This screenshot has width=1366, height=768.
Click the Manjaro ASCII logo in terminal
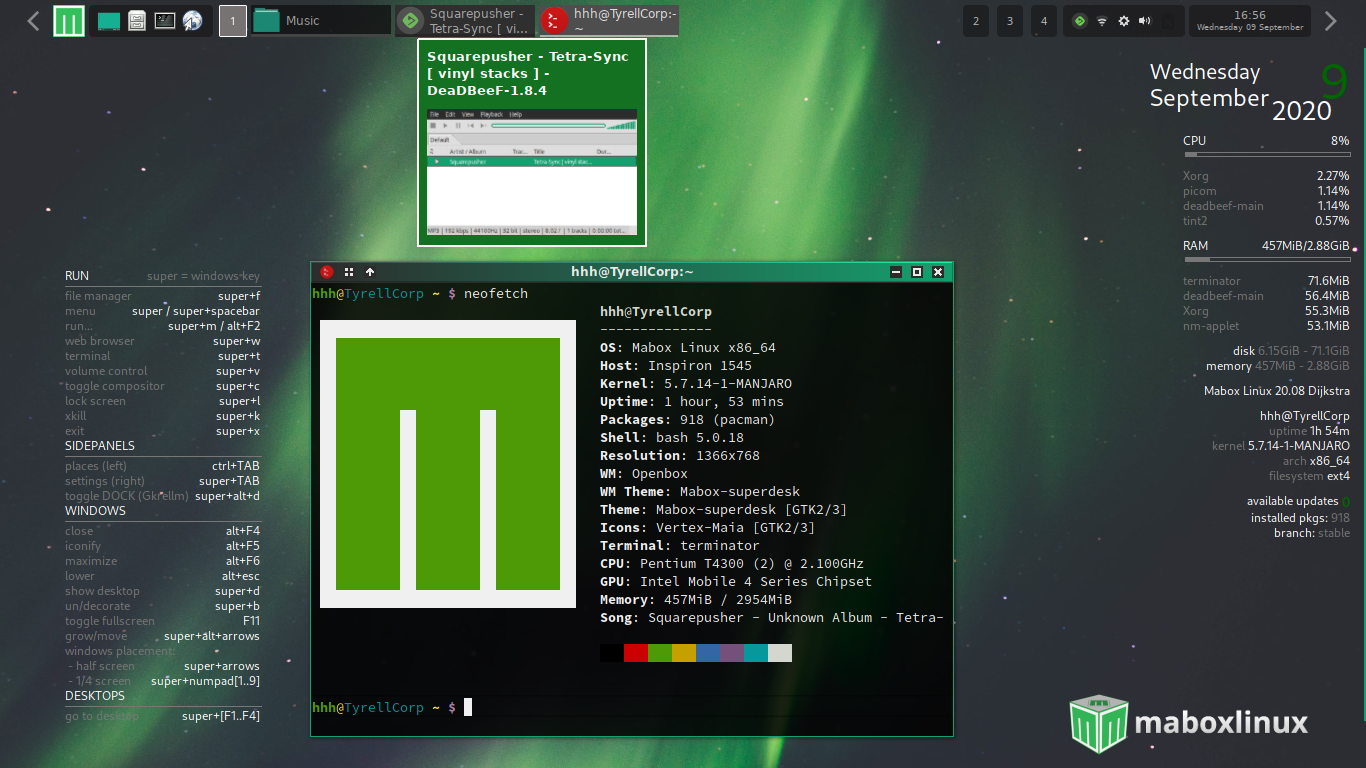point(448,464)
